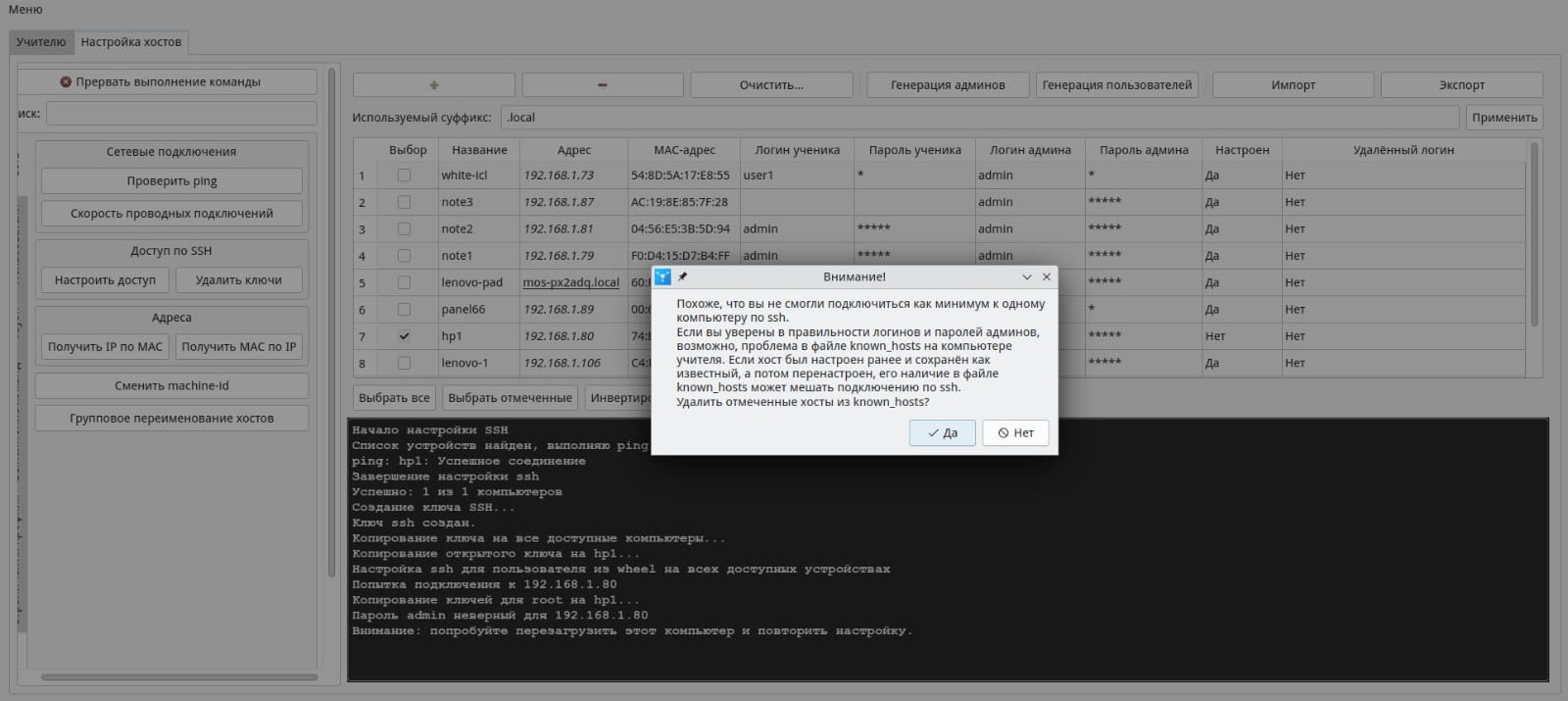Screen dimensions: 1568x701
Task: Click the Используемый суффикс input field
Action: click(978, 118)
